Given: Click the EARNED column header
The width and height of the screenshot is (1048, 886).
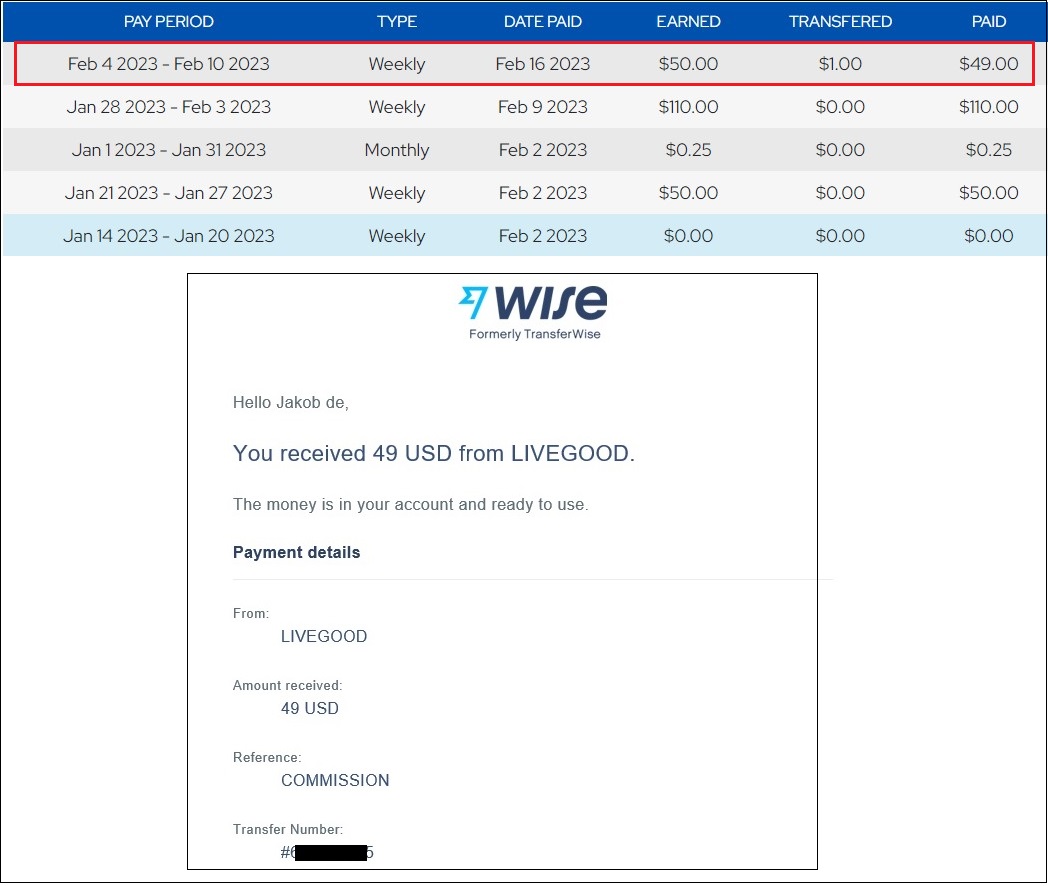Looking at the screenshot, I should 688,21.
